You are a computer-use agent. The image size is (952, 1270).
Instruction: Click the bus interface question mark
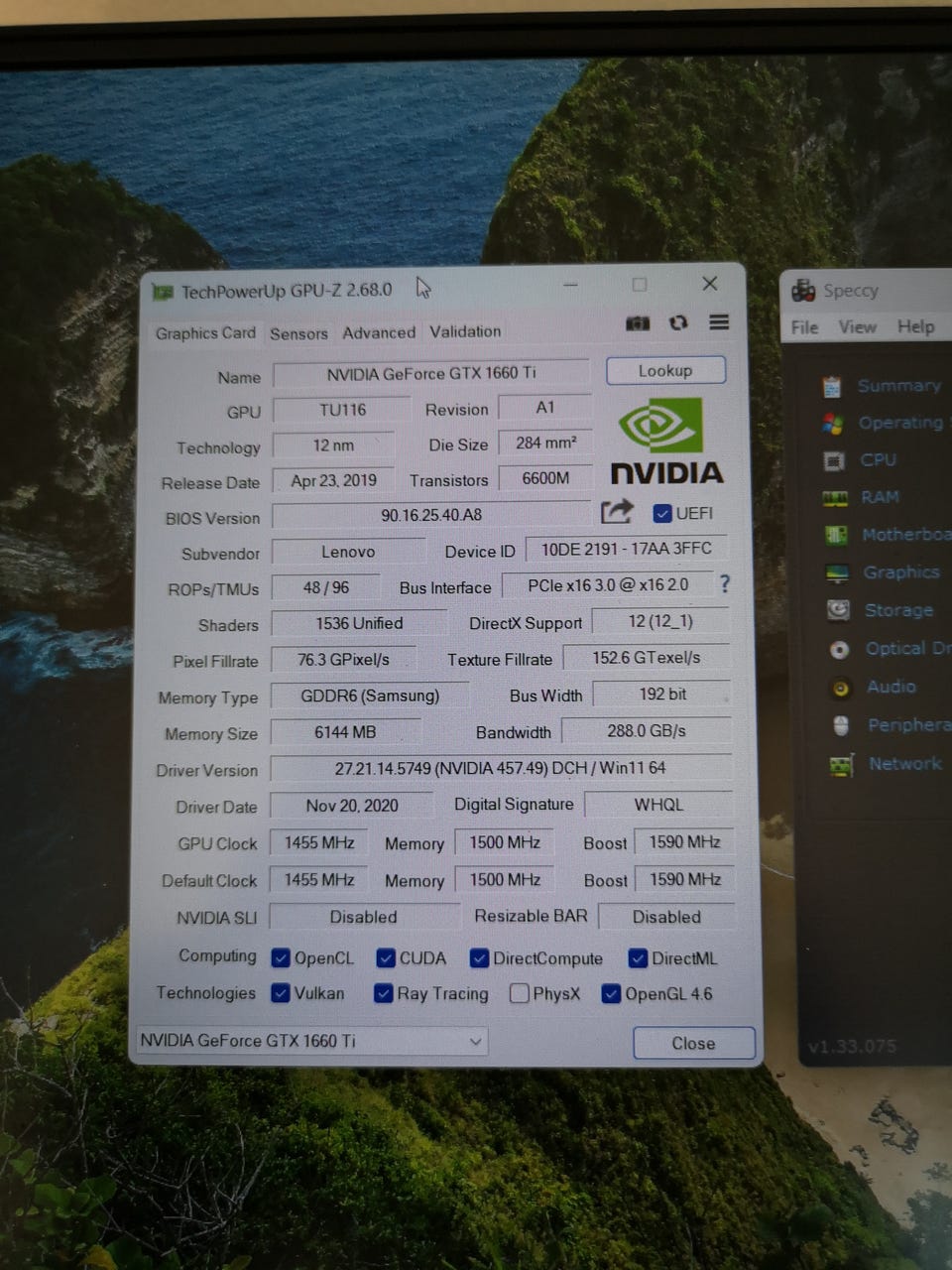(725, 584)
